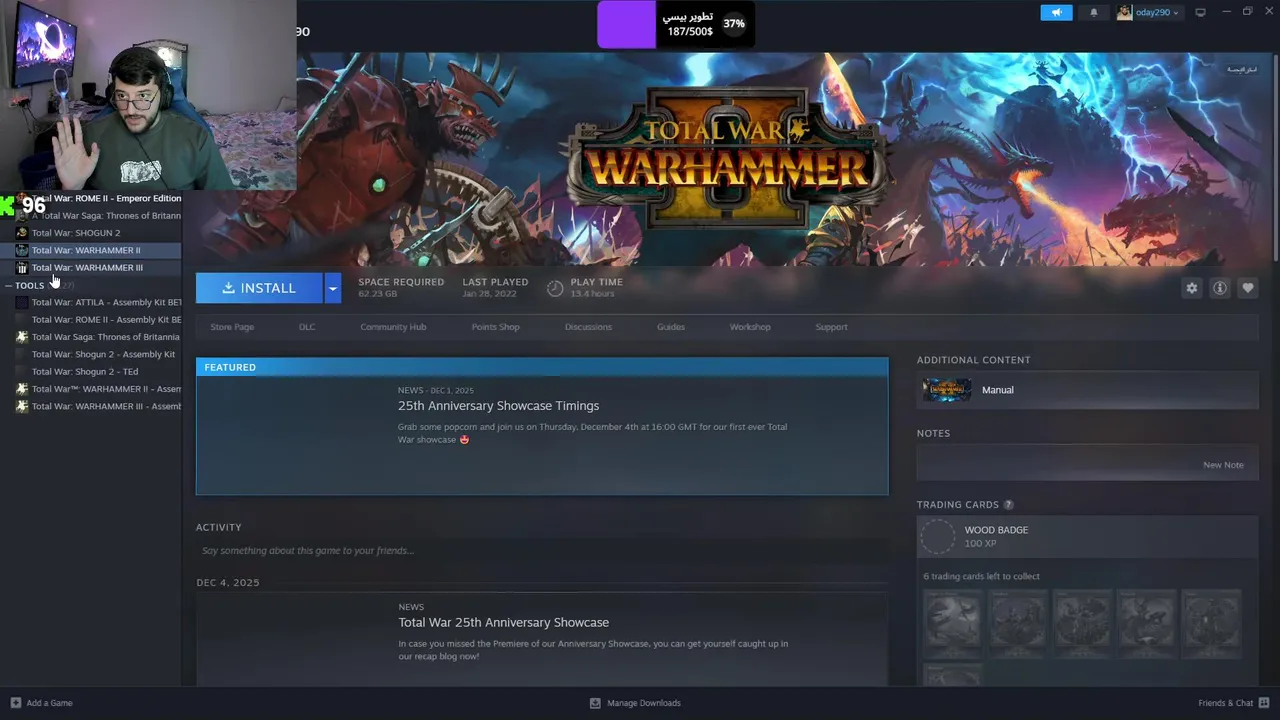The height and width of the screenshot is (720, 1280).
Task: Open the Community Hub tab
Action: [393, 327]
